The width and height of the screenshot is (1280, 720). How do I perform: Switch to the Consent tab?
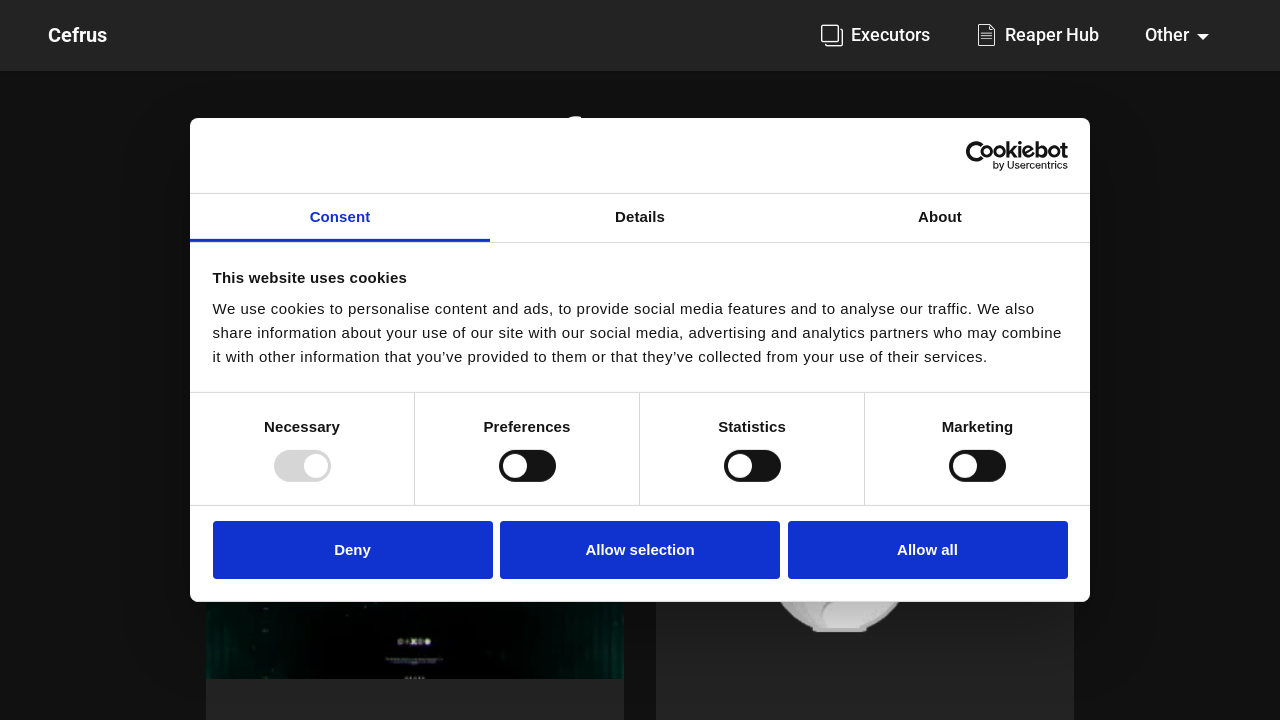pyautogui.click(x=340, y=217)
